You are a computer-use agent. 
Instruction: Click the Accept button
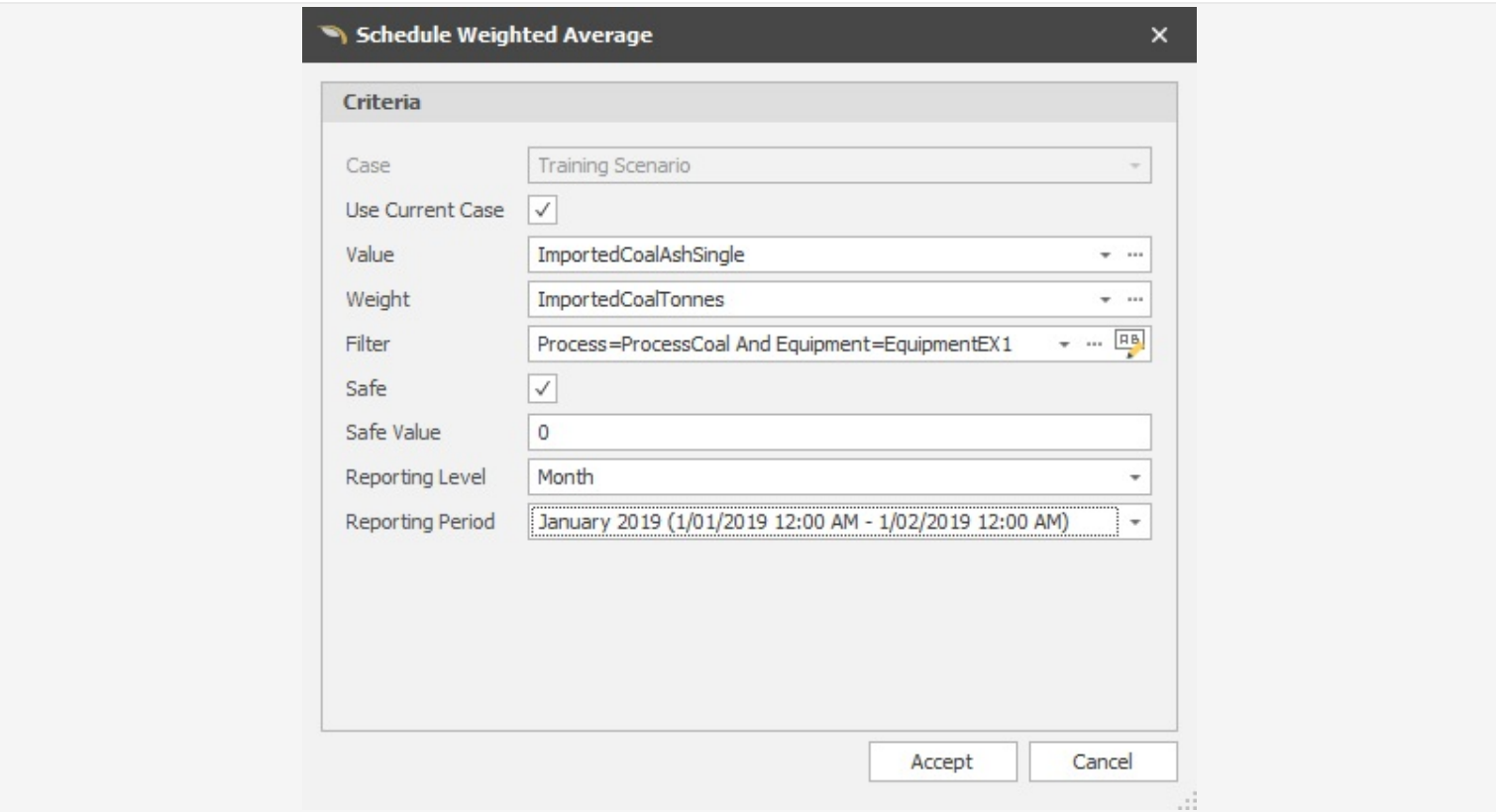[x=942, y=761]
